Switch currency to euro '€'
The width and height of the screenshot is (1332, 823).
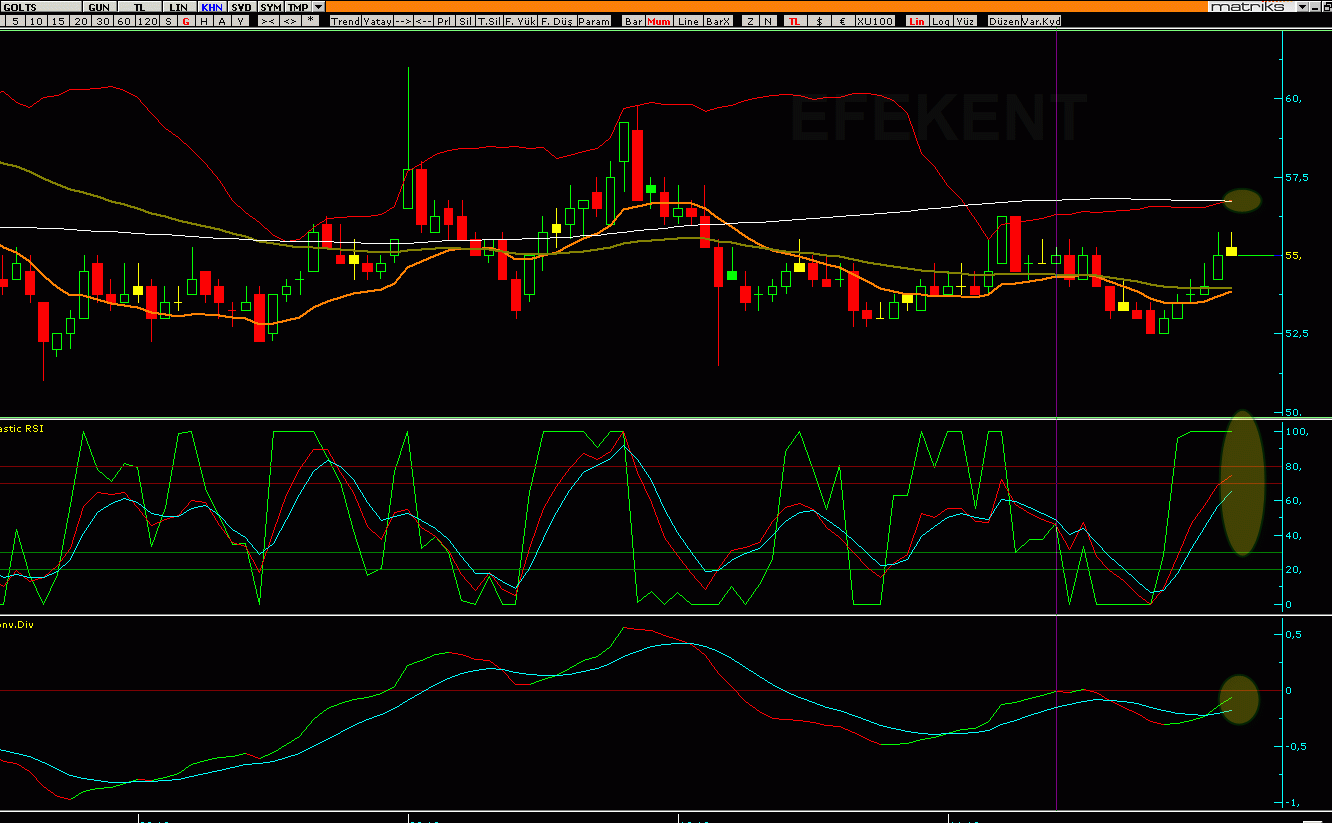[x=842, y=21]
